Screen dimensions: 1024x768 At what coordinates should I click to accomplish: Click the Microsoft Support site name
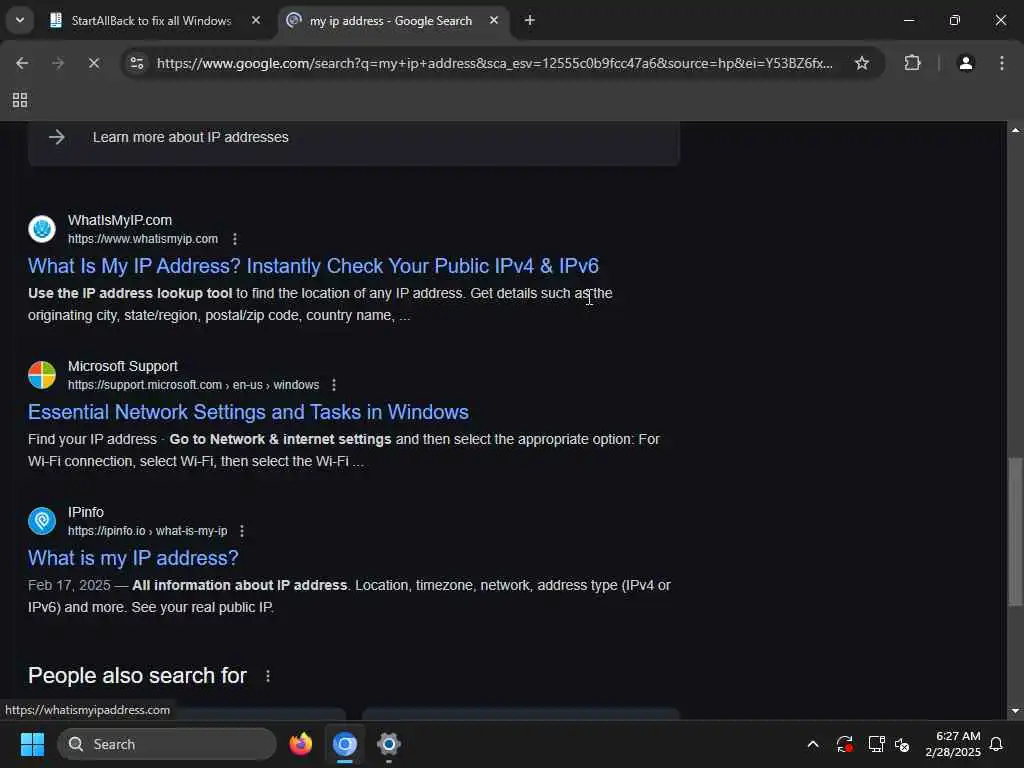(x=123, y=366)
